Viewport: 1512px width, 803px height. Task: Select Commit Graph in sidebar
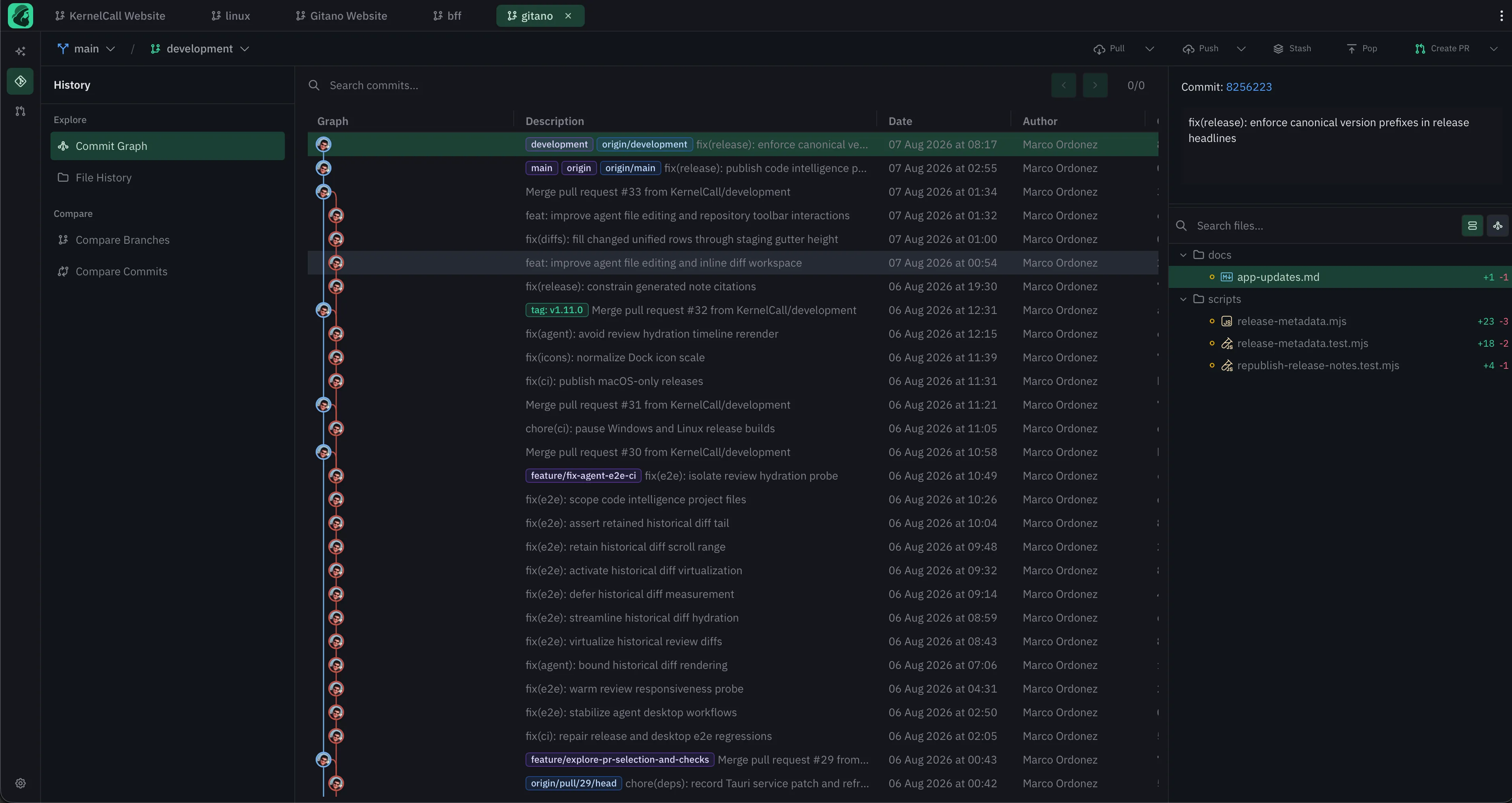[167, 146]
